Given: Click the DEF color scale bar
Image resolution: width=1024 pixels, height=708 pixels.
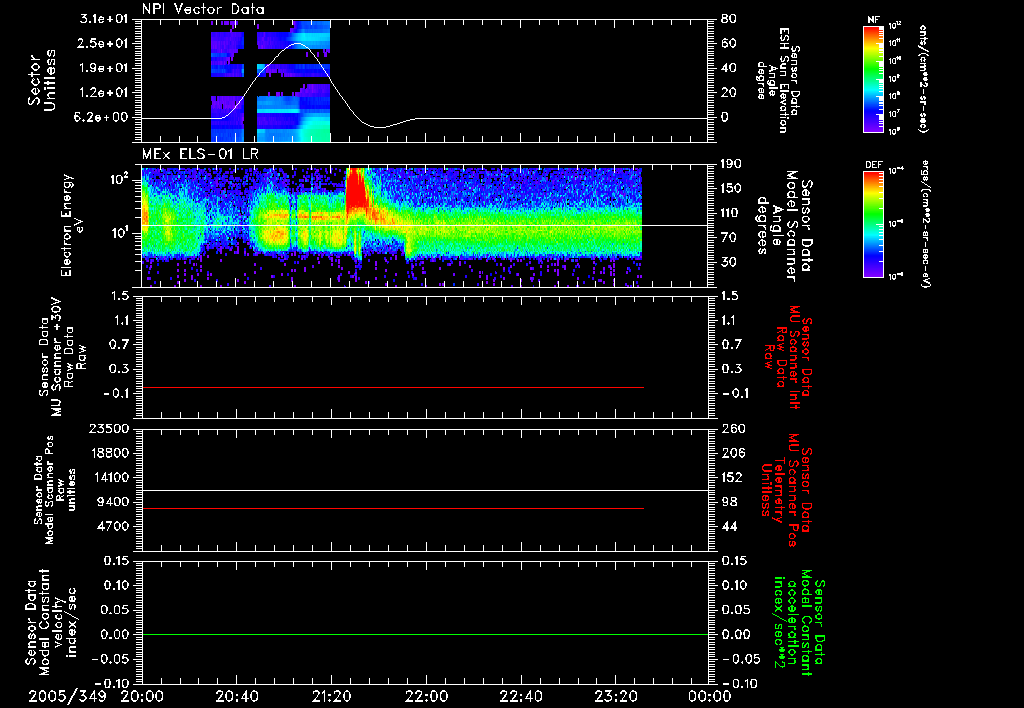Looking at the screenshot, I should (873, 224).
